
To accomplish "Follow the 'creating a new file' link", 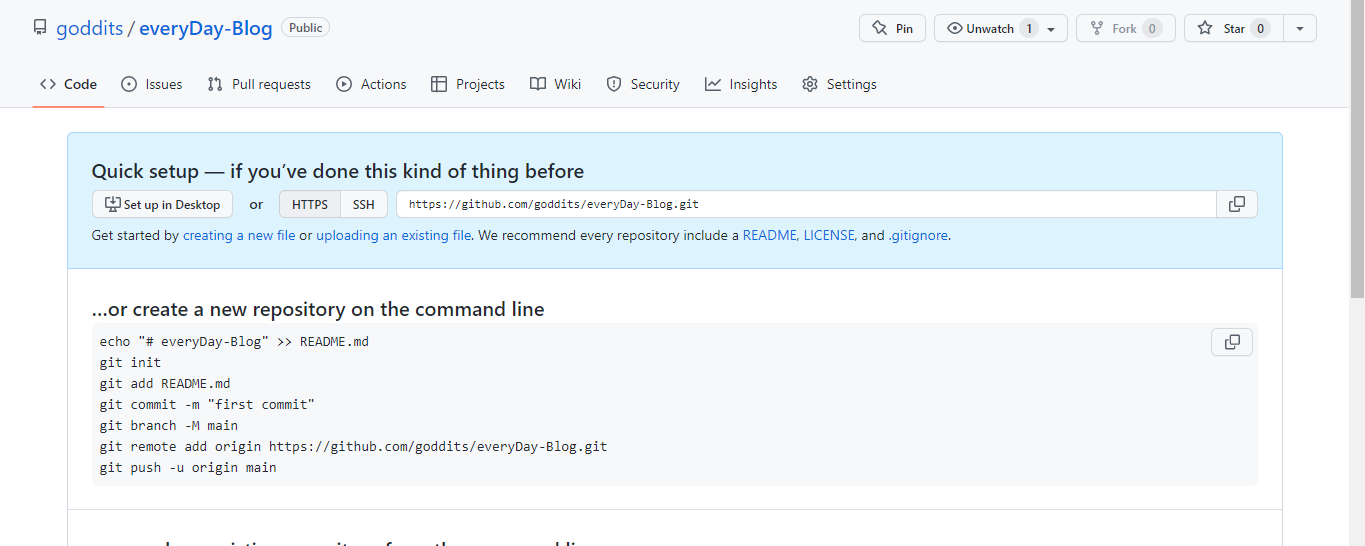I will pyautogui.click(x=239, y=236).
